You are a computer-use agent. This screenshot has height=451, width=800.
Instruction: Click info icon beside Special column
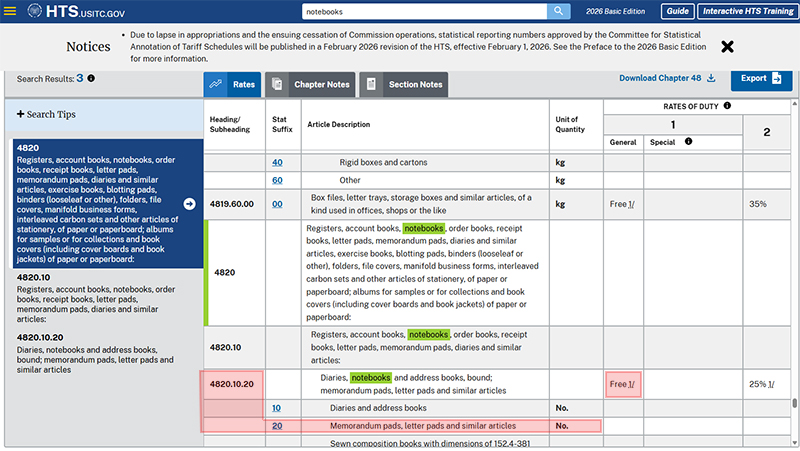(x=688, y=142)
